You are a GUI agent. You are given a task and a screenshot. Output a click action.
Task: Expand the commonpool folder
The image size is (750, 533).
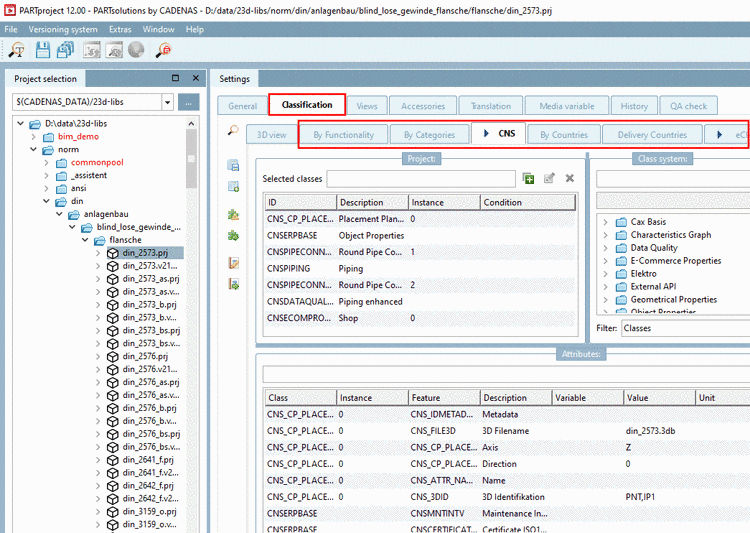click(x=46, y=162)
